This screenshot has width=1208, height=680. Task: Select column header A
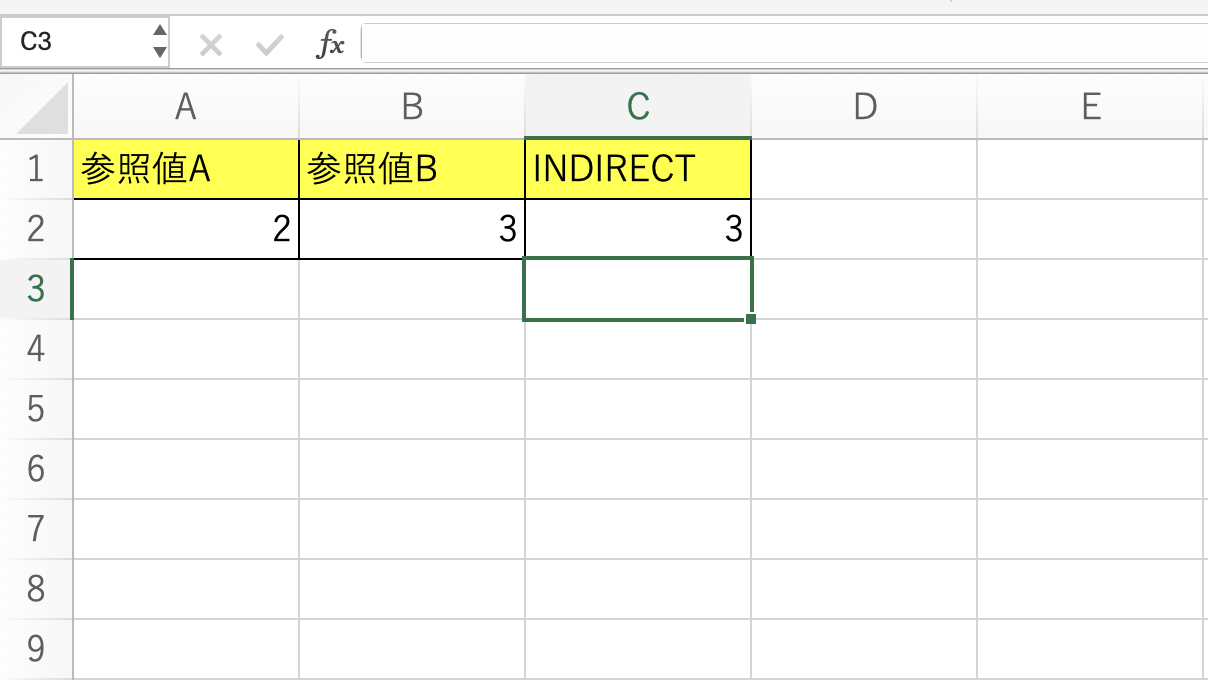pyautogui.click(x=185, y=106)
